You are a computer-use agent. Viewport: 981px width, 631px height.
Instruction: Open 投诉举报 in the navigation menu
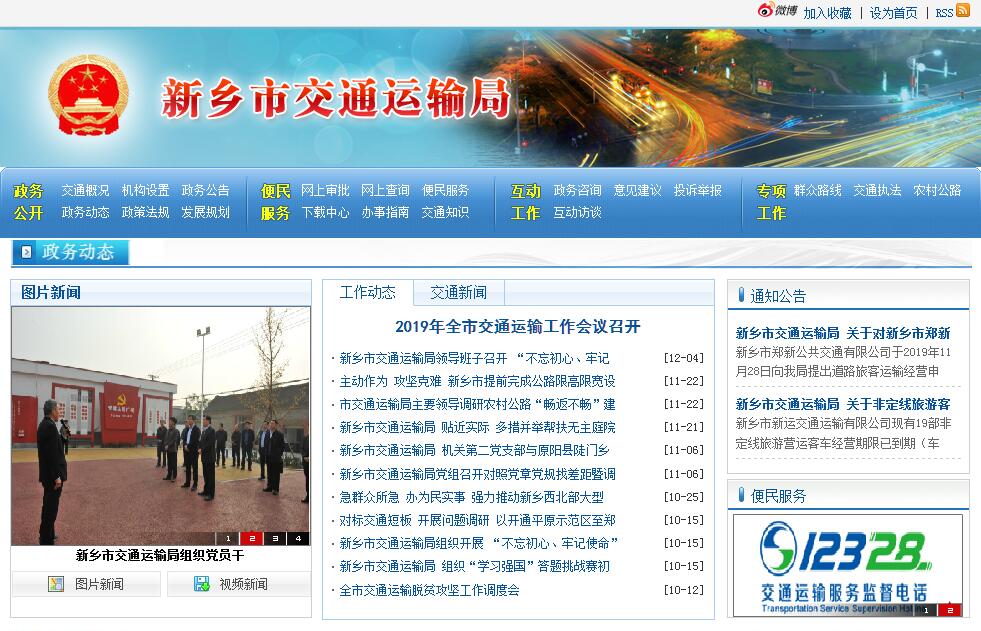coord(697,190)
